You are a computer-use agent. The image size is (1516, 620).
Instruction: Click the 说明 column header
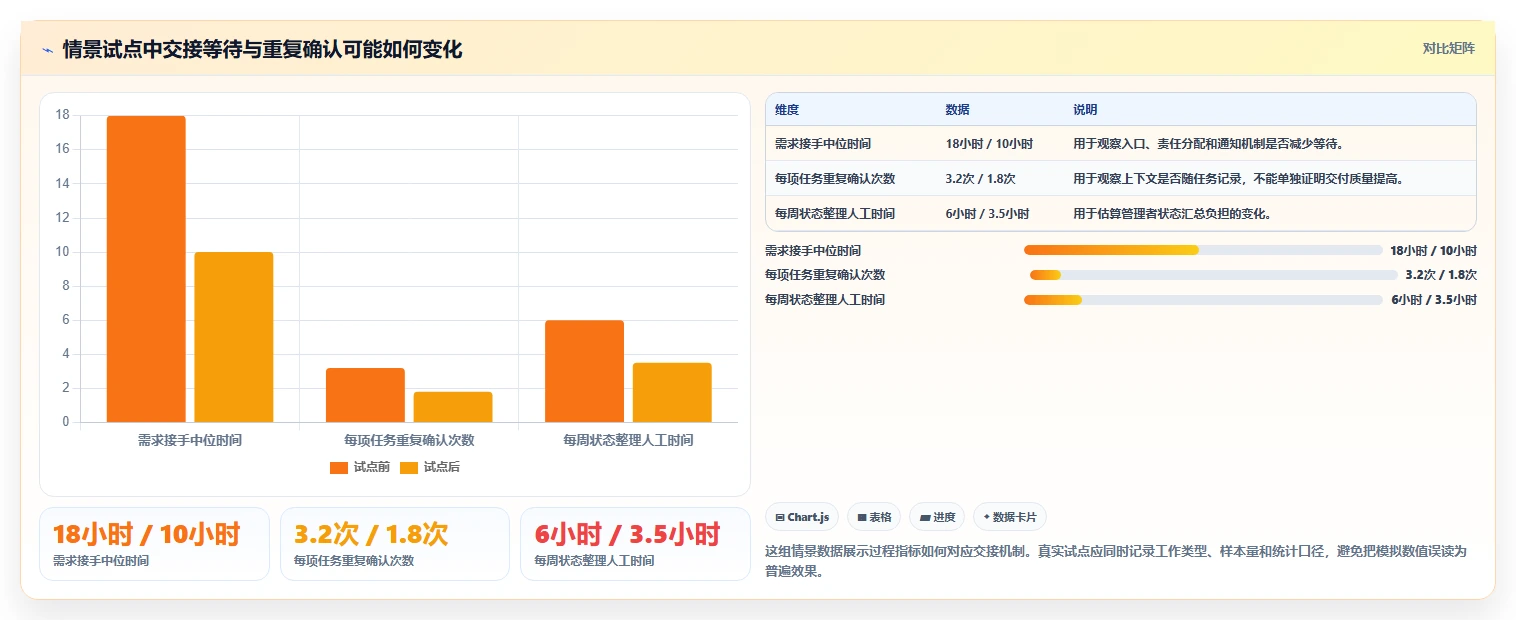click(x=1085, y=110)
